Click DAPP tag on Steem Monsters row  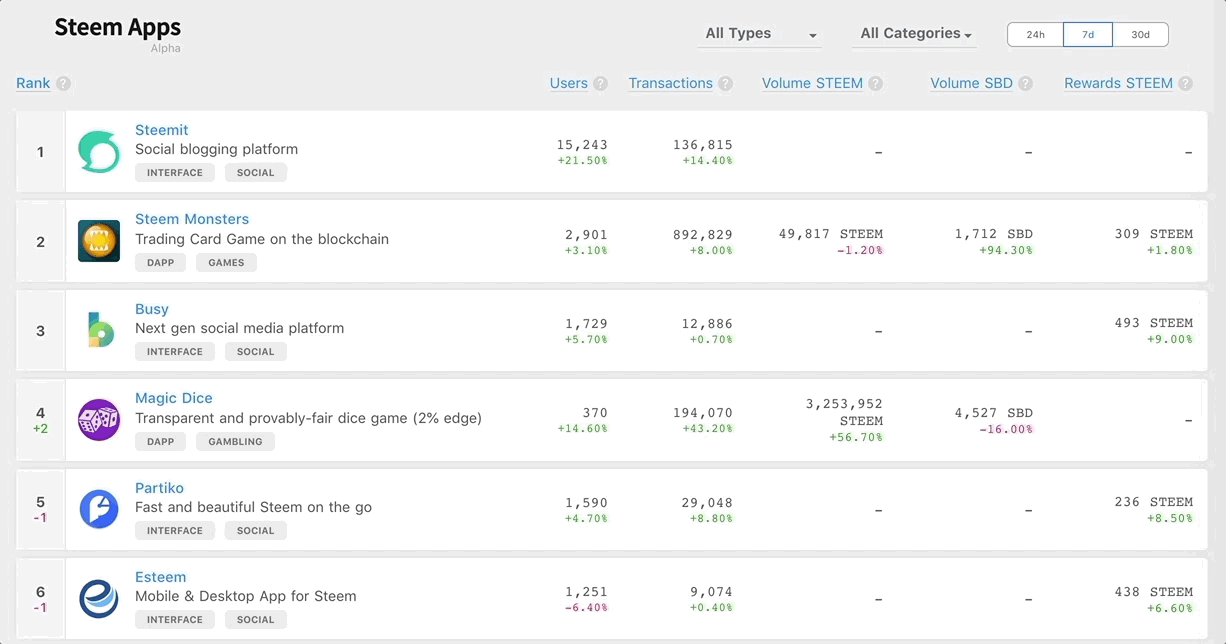[x=160, y=263]
